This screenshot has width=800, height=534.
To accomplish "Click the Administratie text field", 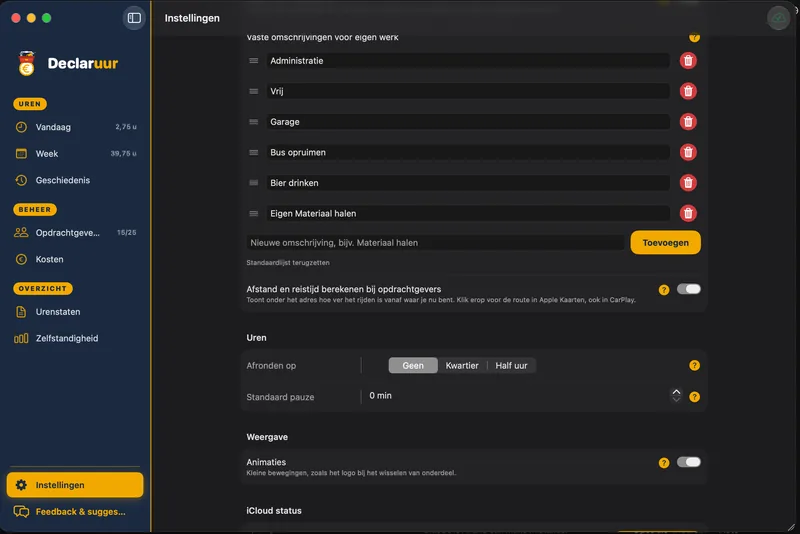I will (x=468, y=61).
